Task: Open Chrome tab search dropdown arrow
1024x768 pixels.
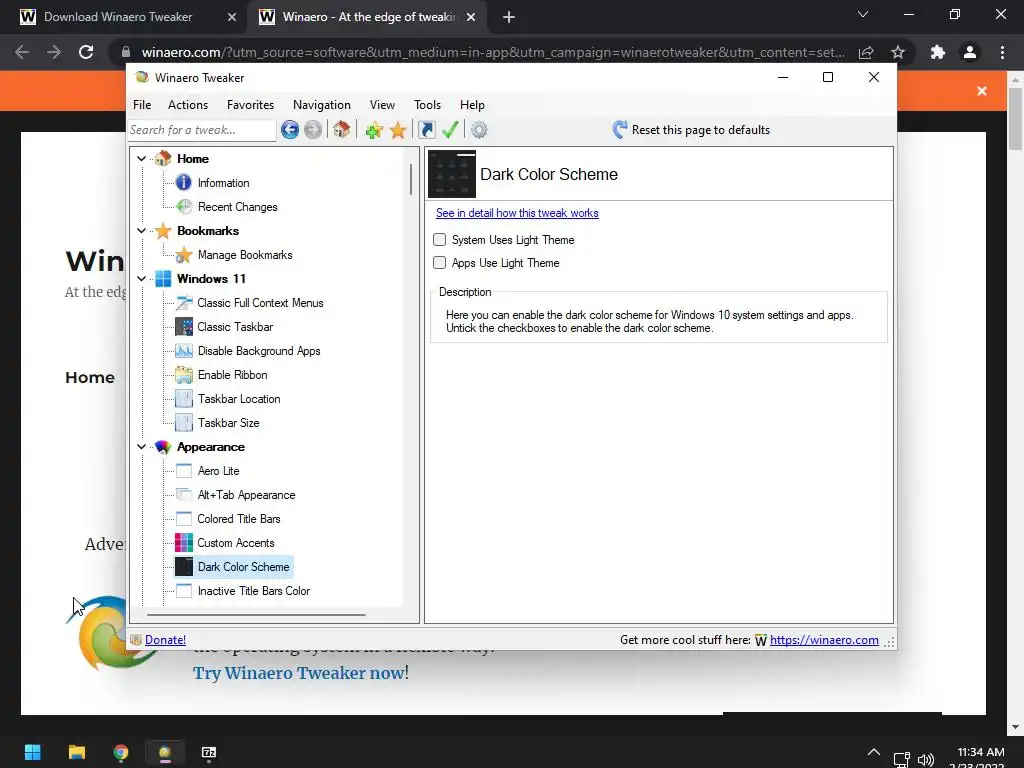Action: [863, 14]
